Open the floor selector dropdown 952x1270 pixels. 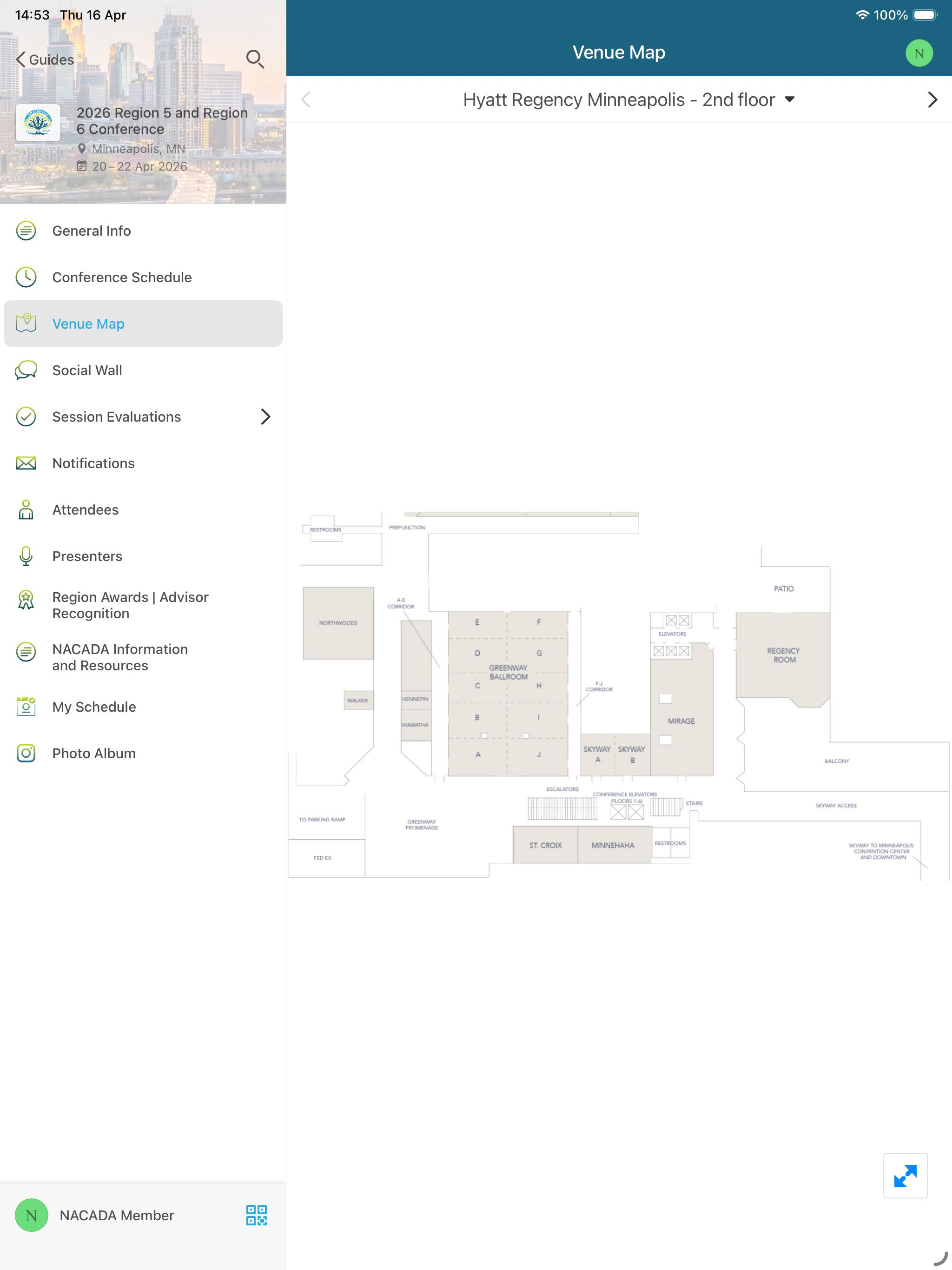click(629, 100)
